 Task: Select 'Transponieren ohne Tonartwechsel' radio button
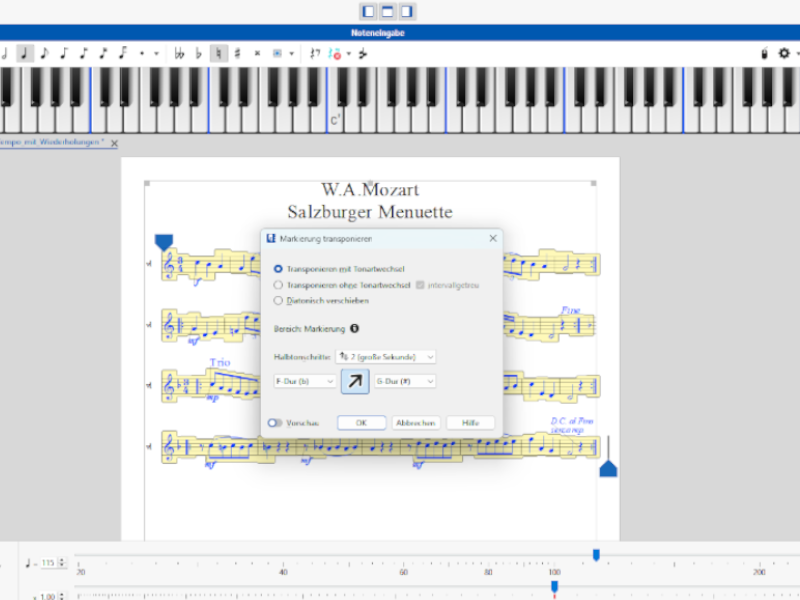[x=278, y=285]
